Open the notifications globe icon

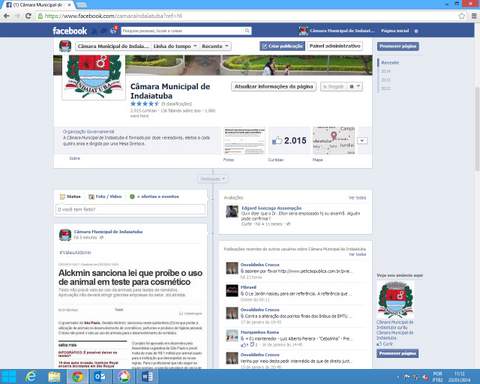(x=114, y=30)
